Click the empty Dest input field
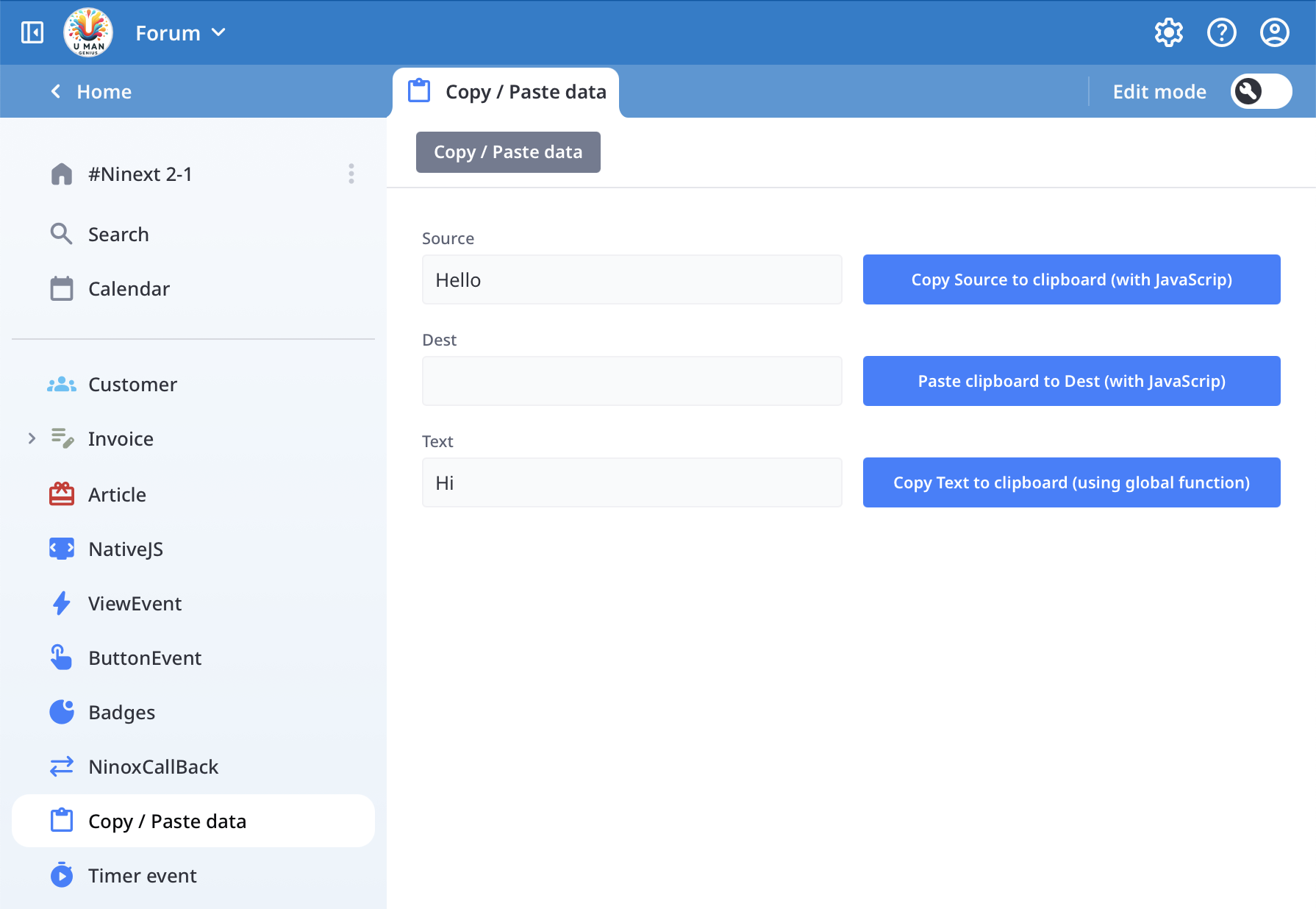Screen dimensions: 1316x909 [x=632, y=381]
